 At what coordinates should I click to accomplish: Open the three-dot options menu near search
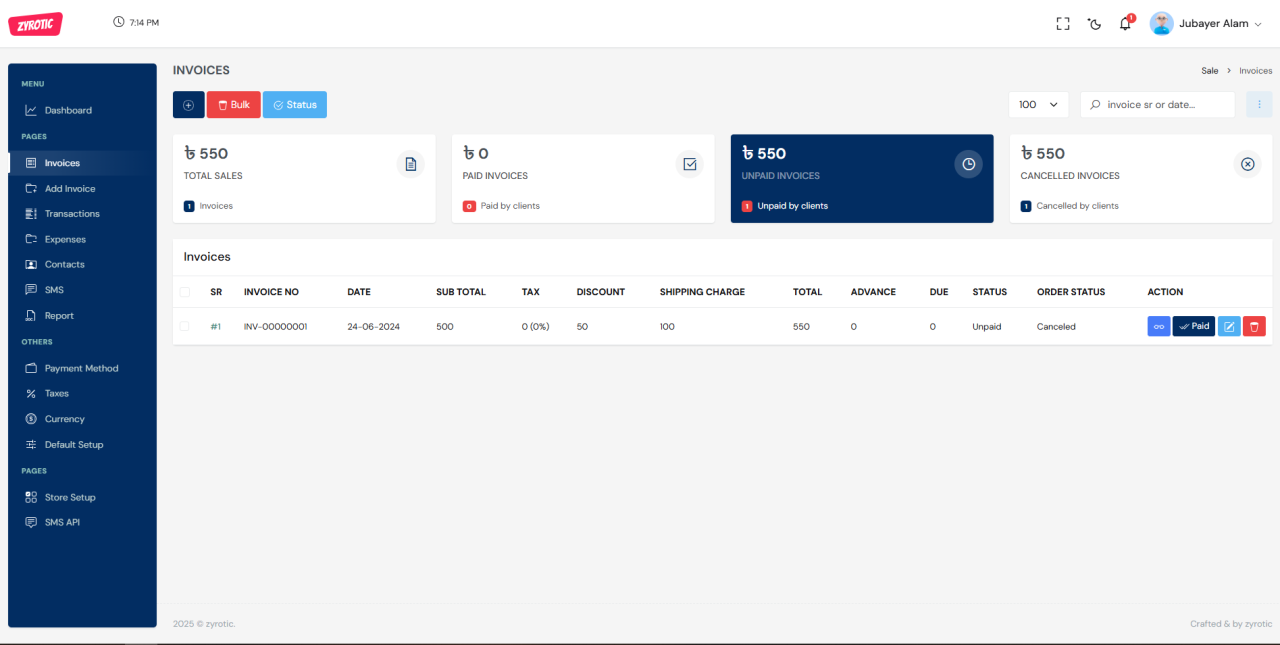point(1259,104)
